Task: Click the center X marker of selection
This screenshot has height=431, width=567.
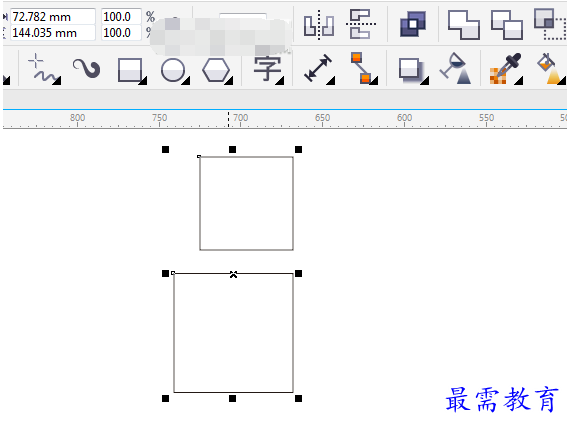Action: [233, 274]
